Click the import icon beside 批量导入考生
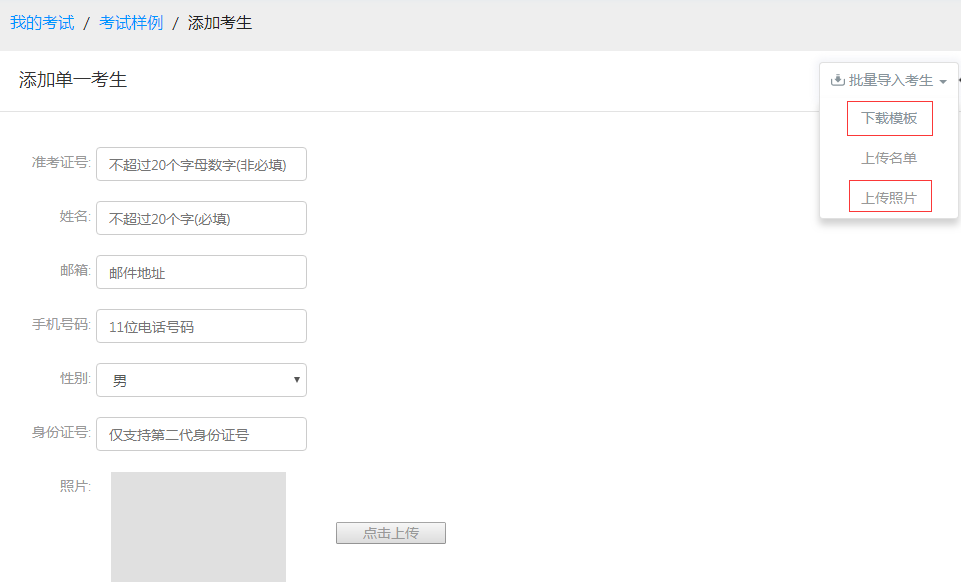This screenshot has height=582, width=961. pyautogui.click(x=837, y=80)
